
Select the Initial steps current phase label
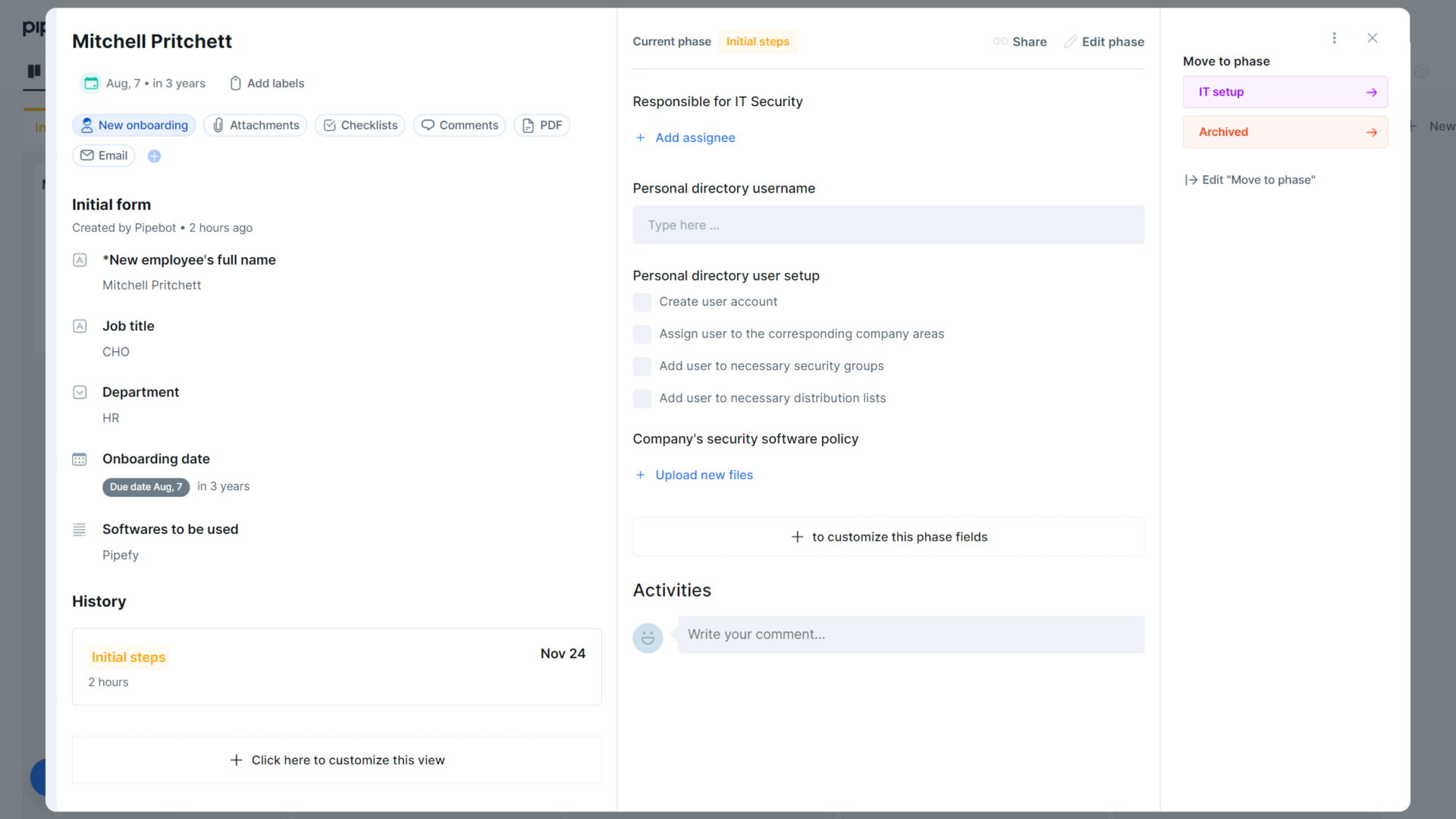click(x=758, y=42)
